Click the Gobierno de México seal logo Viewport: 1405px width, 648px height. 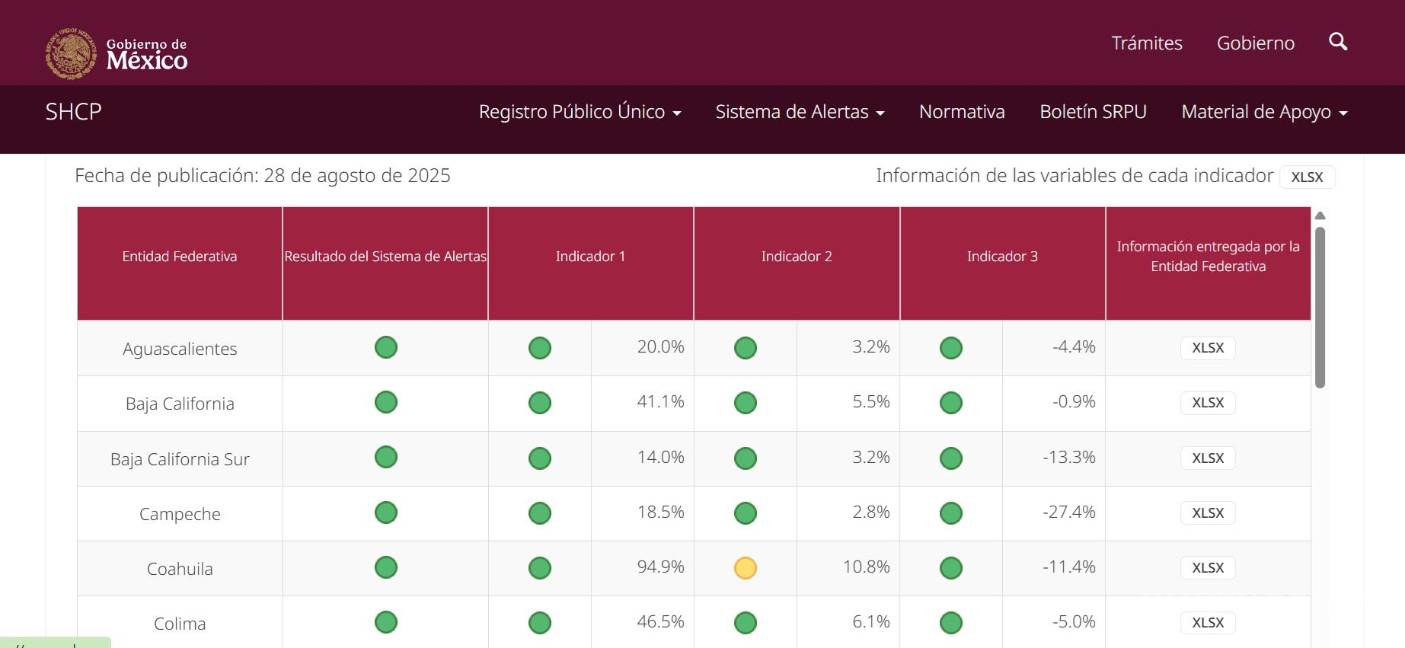70,45
